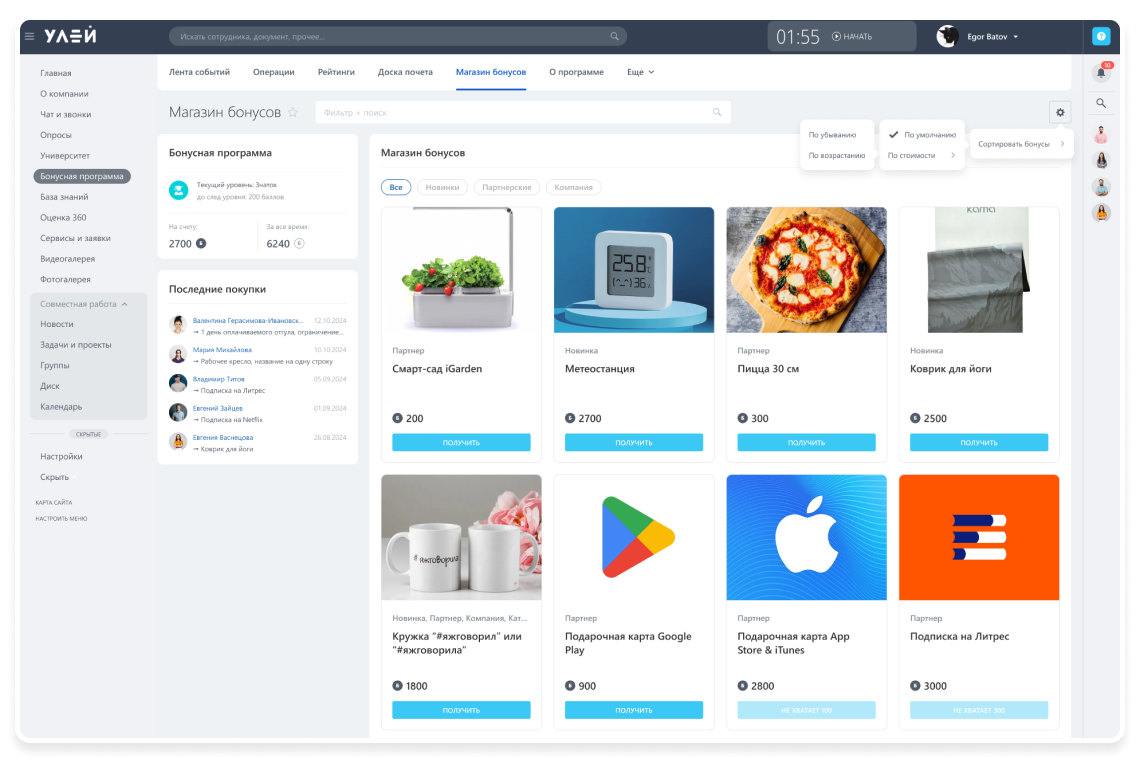
Task: Open Владимир Титов avatar in purchases
Action: point(178,383)
